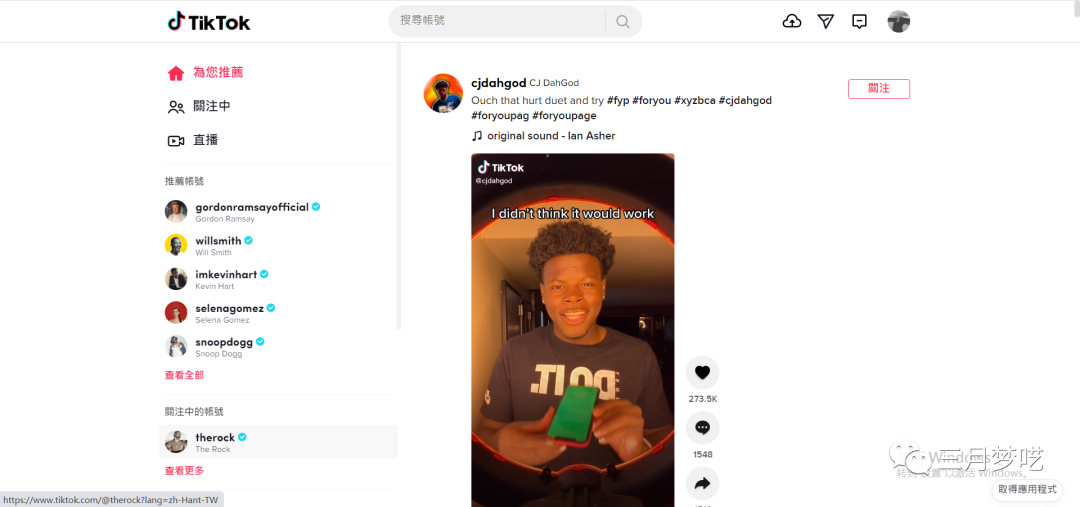1080x507 pixels.
Task: Expand suggested accounts with 查看全部
Action: pyautogui.click(x=184, y=375)
